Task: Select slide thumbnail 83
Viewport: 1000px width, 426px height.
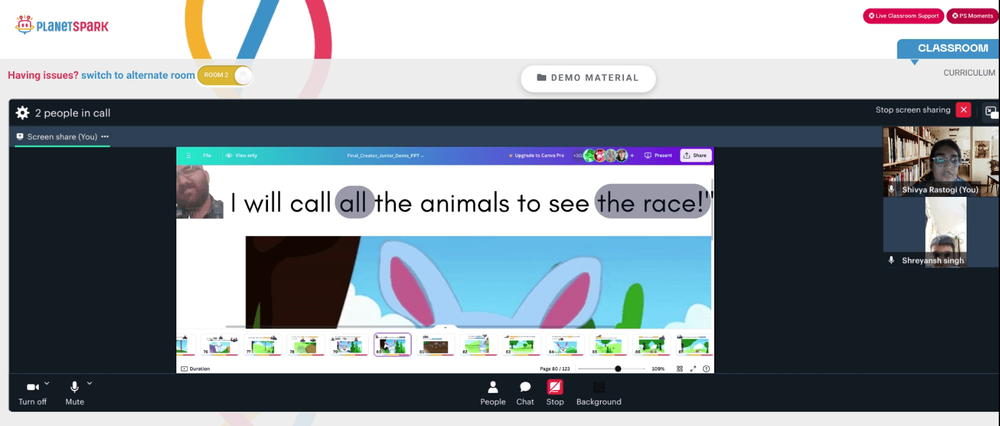Action: [522, 345]
